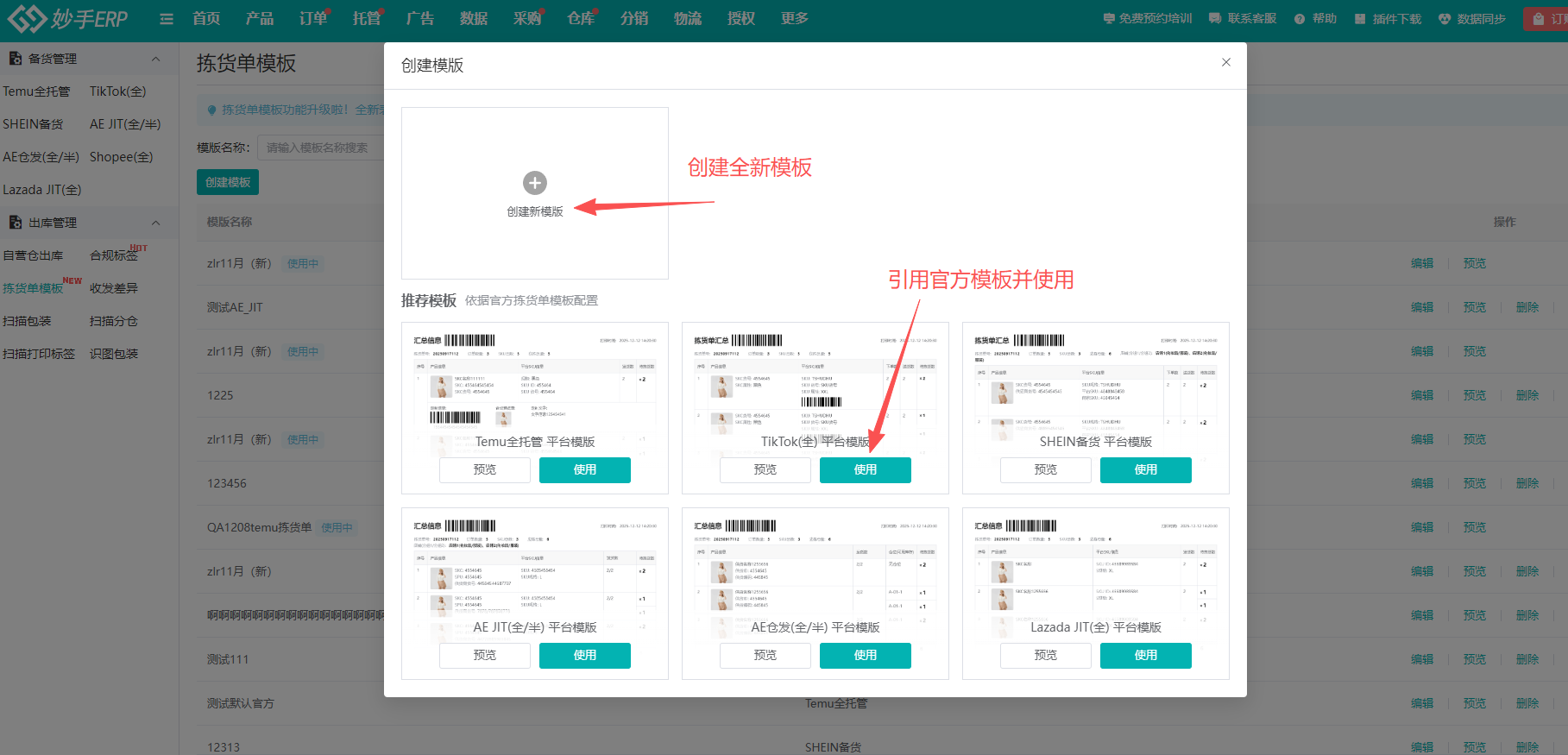This screenshot has height=755, width=1568.
Task: Open 识图包装 in the sidebar
Action: click(114, 354)
